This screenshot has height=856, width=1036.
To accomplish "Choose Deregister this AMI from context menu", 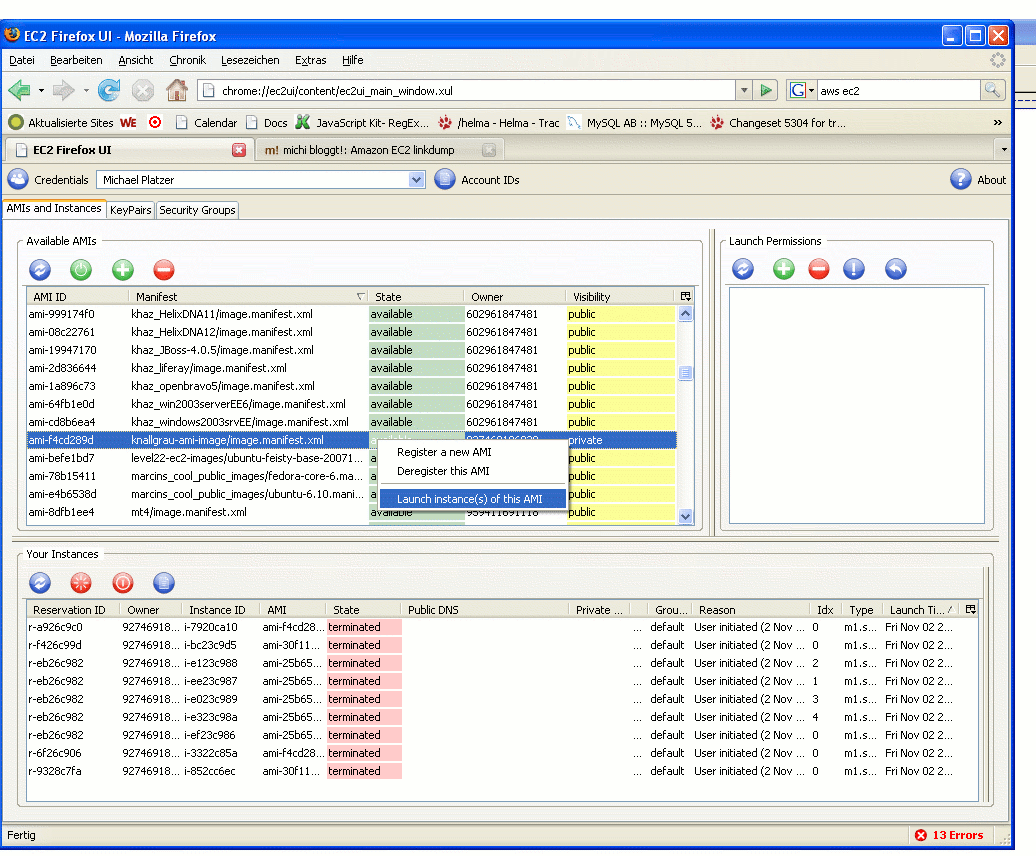I will coord(443,471).
